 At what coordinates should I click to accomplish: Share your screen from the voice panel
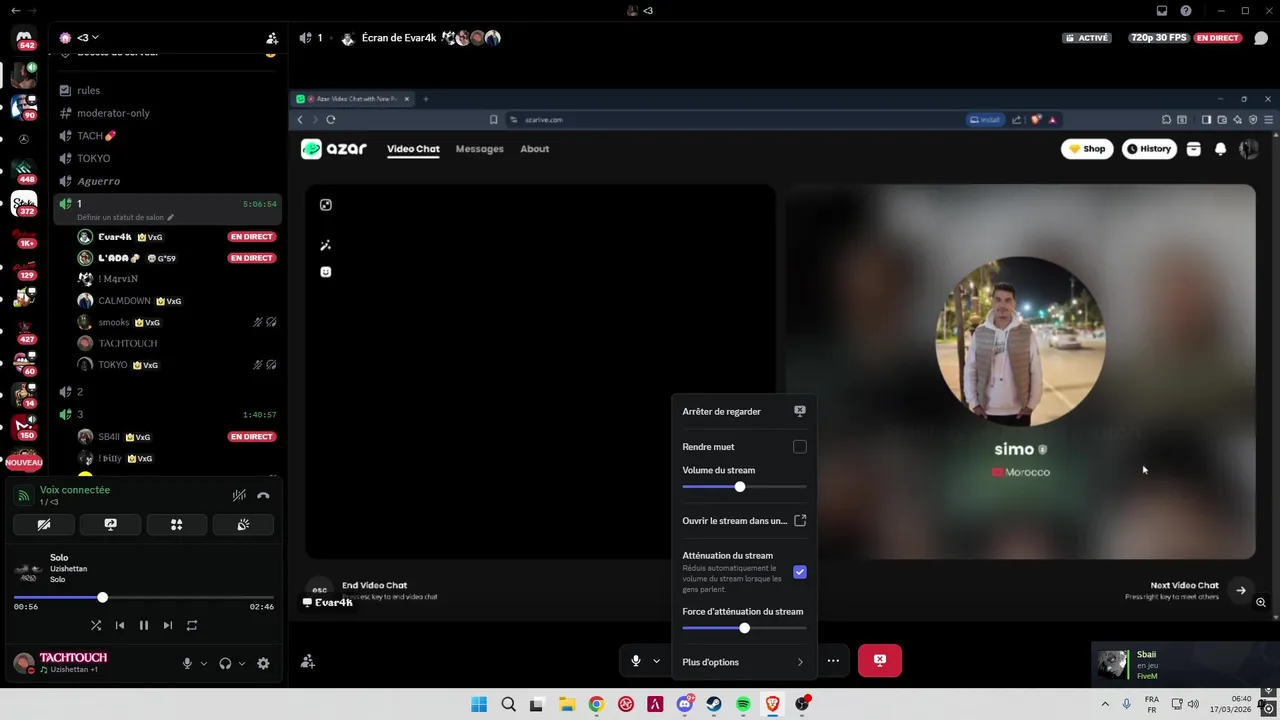[110, 524]
